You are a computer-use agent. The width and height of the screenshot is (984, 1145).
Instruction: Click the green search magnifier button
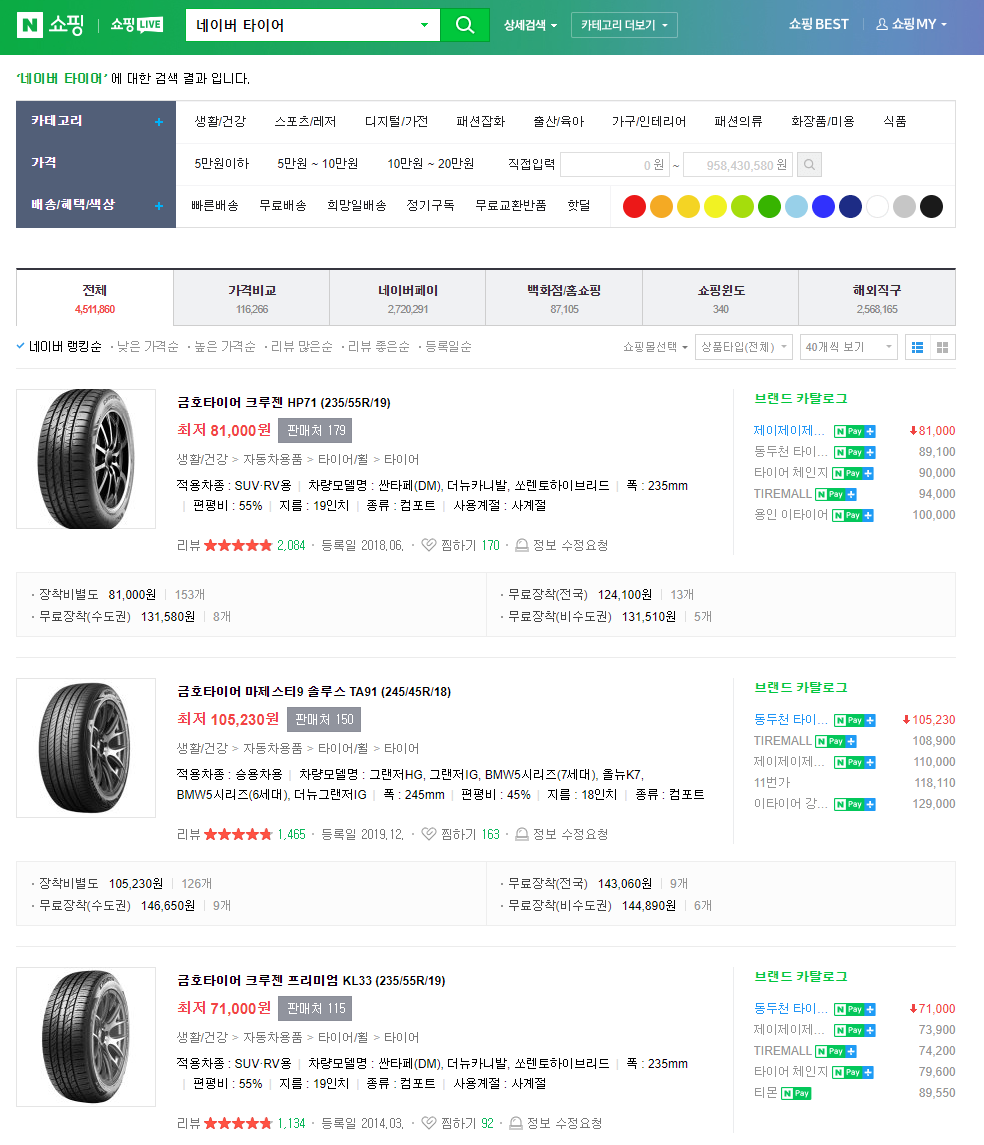click(x=464, y=25)
